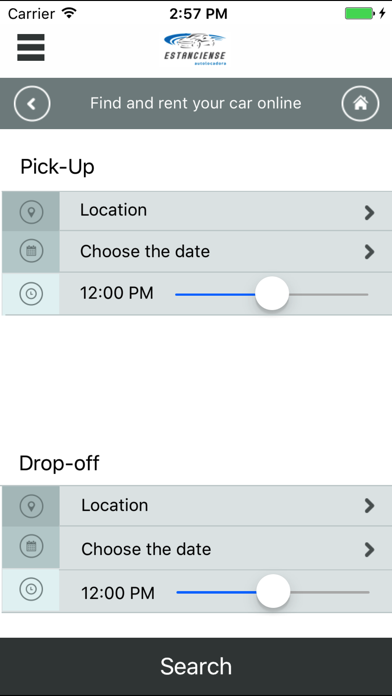Image resolution: width=392 pixels, height=696 pixels.
Task: Select the Pick-Up Location row
Action: point(197,211)
